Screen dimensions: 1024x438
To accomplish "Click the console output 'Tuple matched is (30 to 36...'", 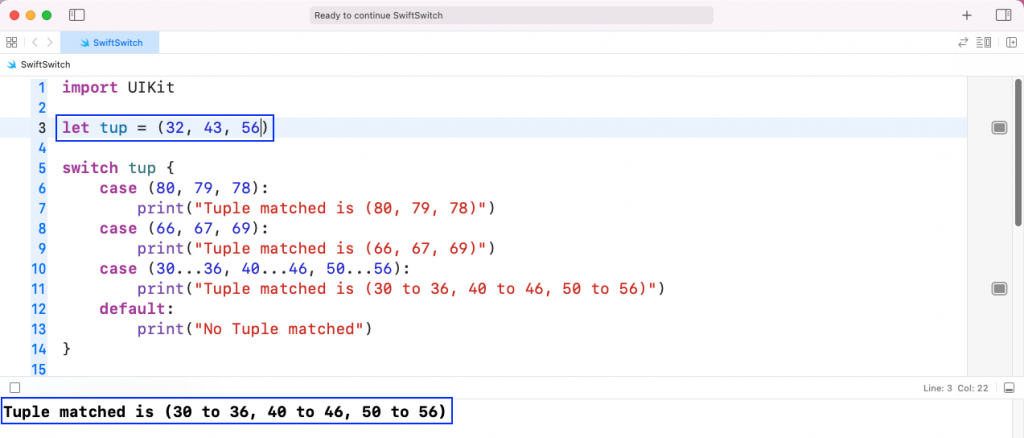I will pyautogui.click(x=226, y=412).
